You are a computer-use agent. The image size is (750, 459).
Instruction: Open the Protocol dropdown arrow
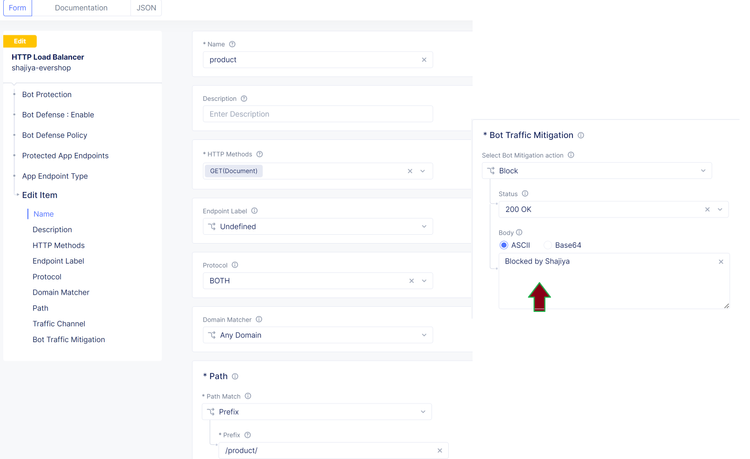[424, 281]
